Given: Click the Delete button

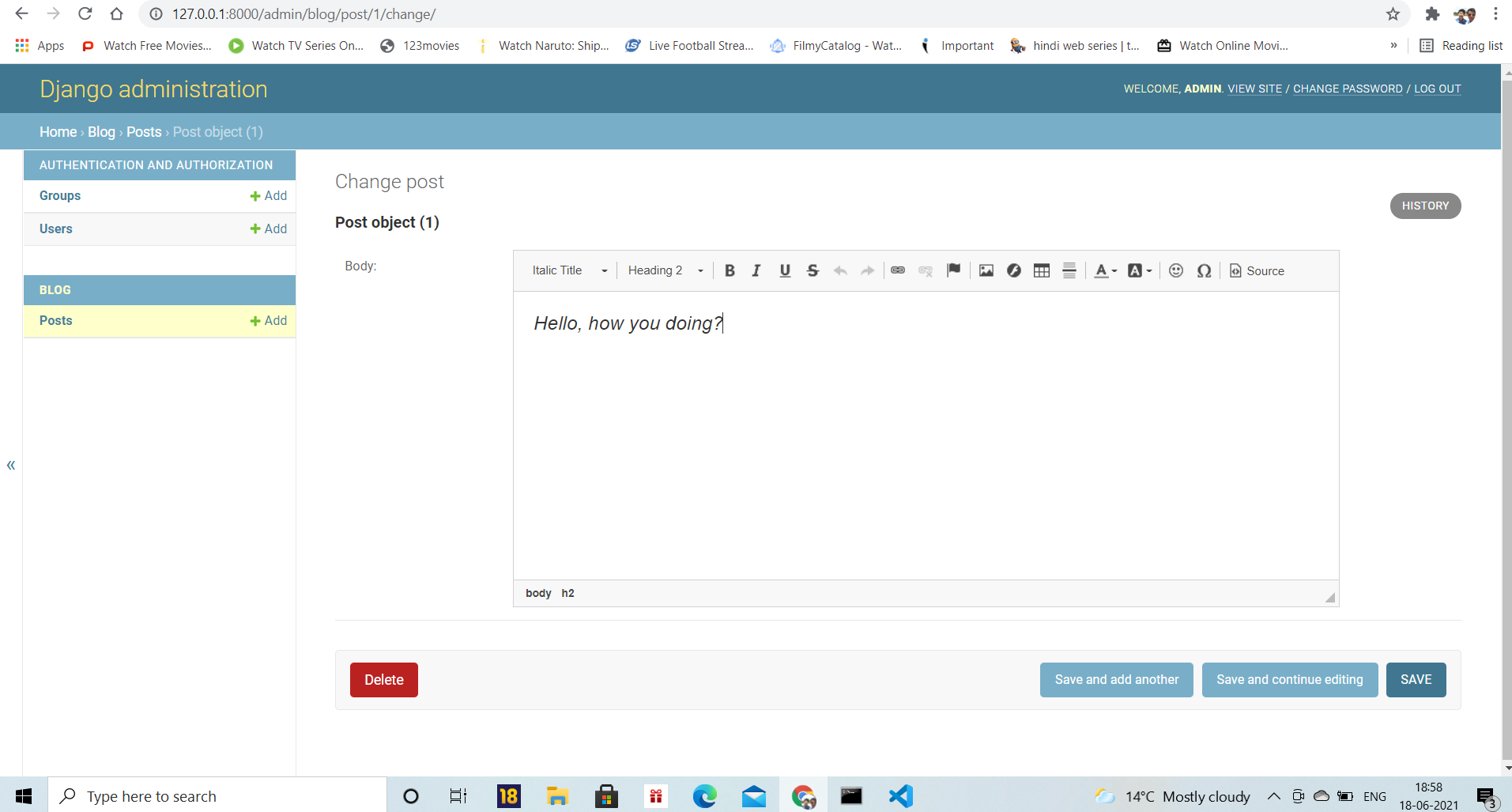Looking at the screenshot, I should (383, 679).
